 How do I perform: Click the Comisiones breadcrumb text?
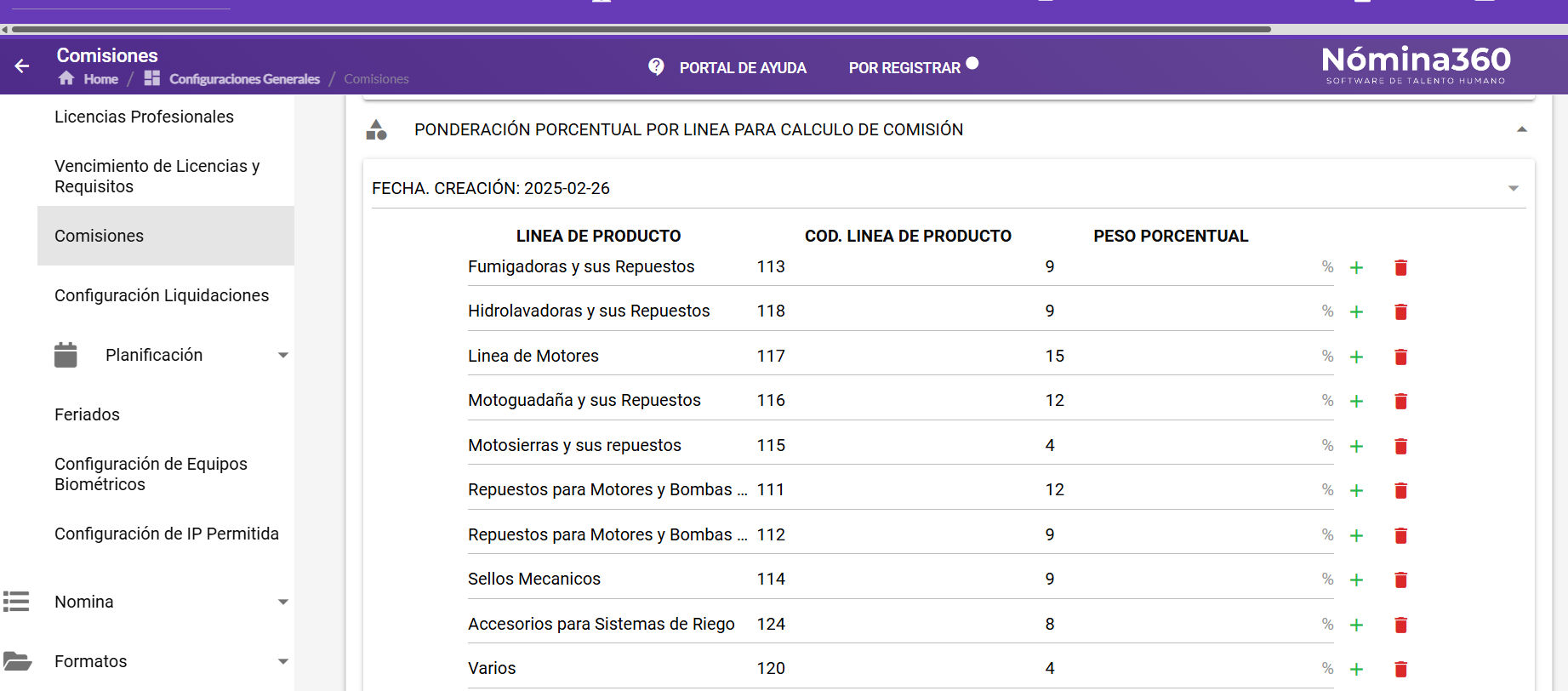point(376,79)
